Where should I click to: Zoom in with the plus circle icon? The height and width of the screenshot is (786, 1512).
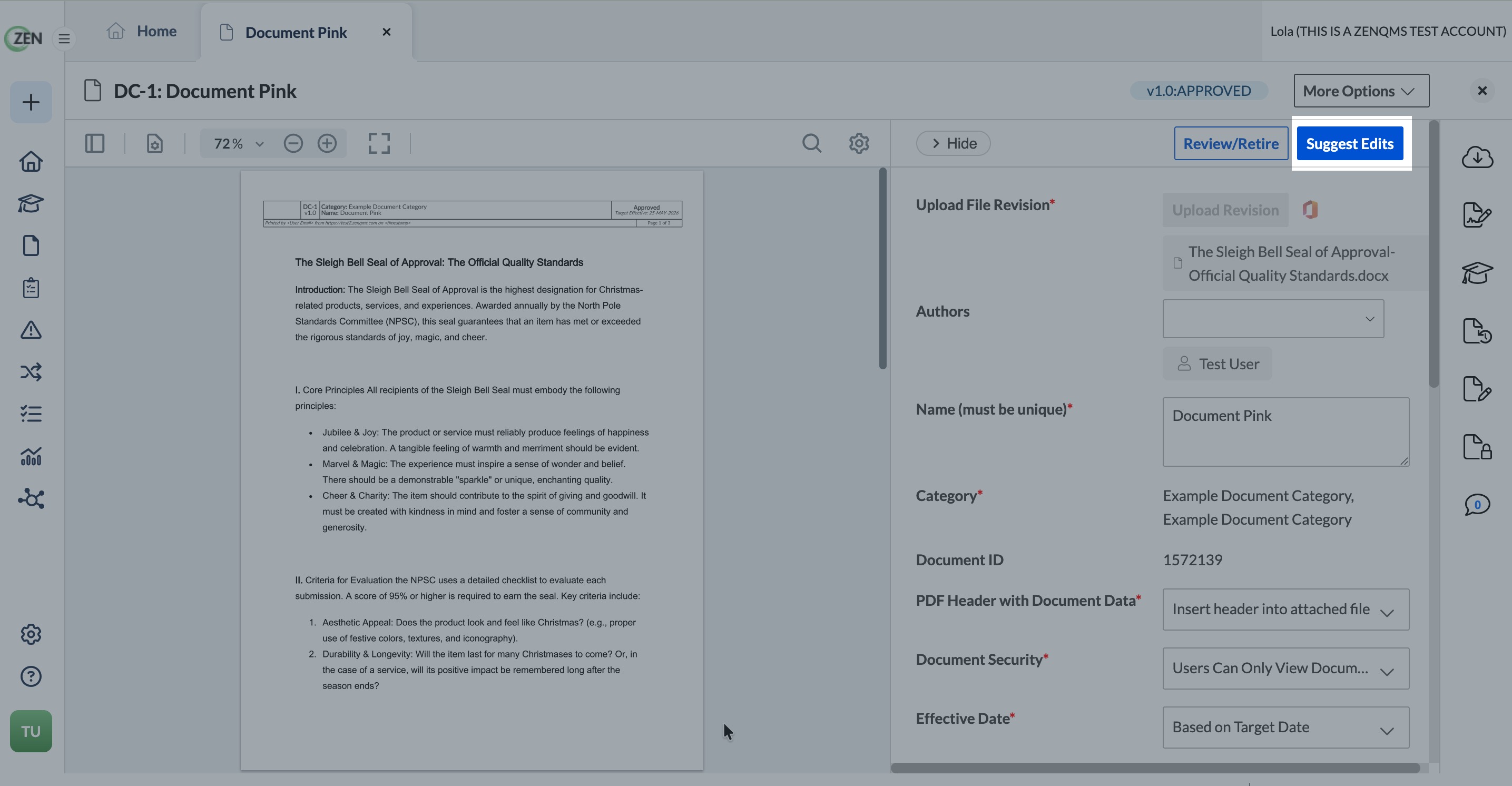click(x=327, y=143)
